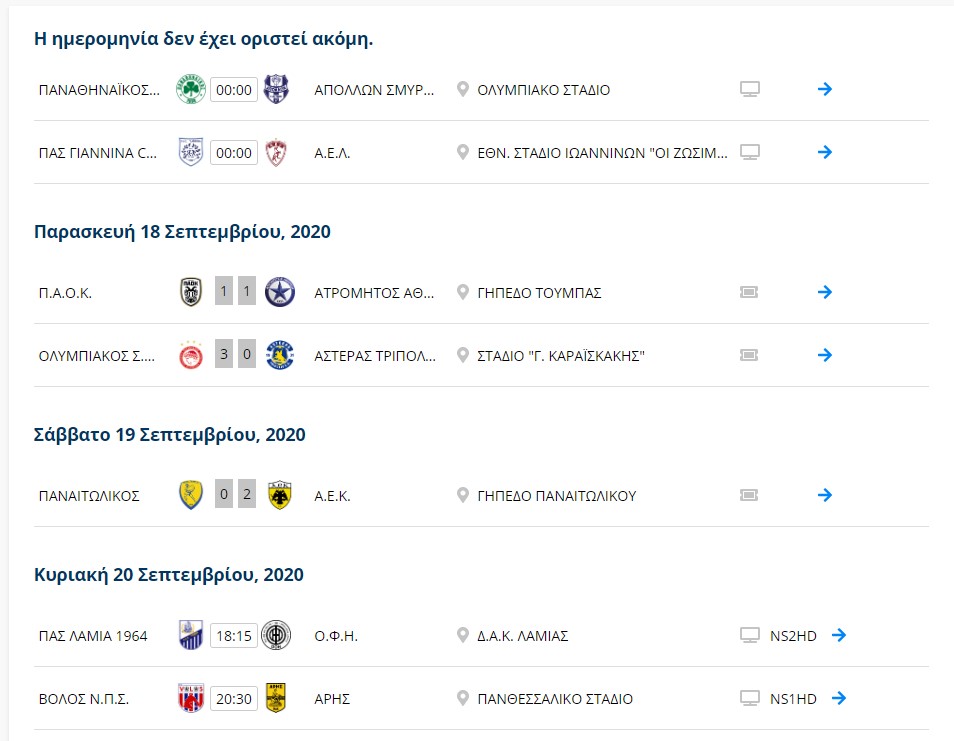Open the ΠΑΣ ΛΑΜΙΑ 1964 team link
Image resolution: width=954 pixels, height=741 pixels.
[x=93, y=636]
